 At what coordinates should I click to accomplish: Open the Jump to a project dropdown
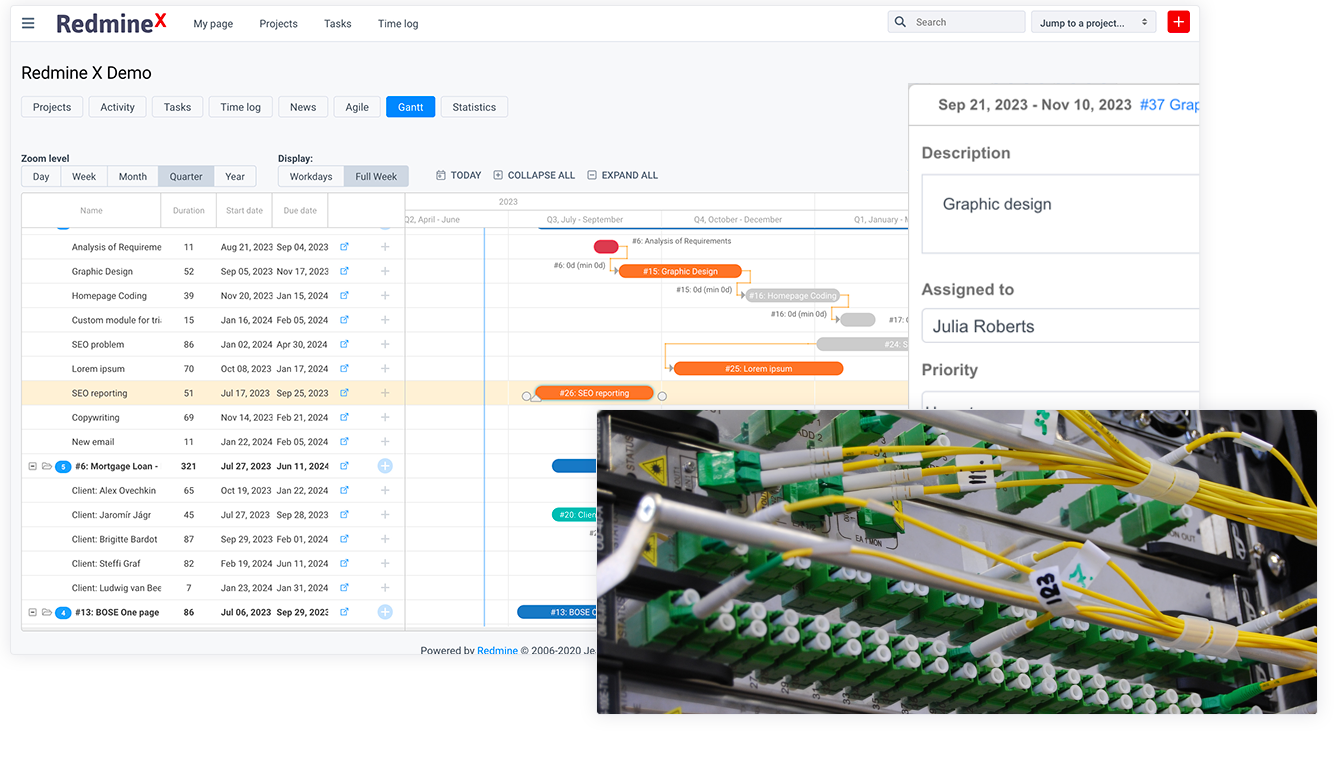click(x=1094, y=22)
